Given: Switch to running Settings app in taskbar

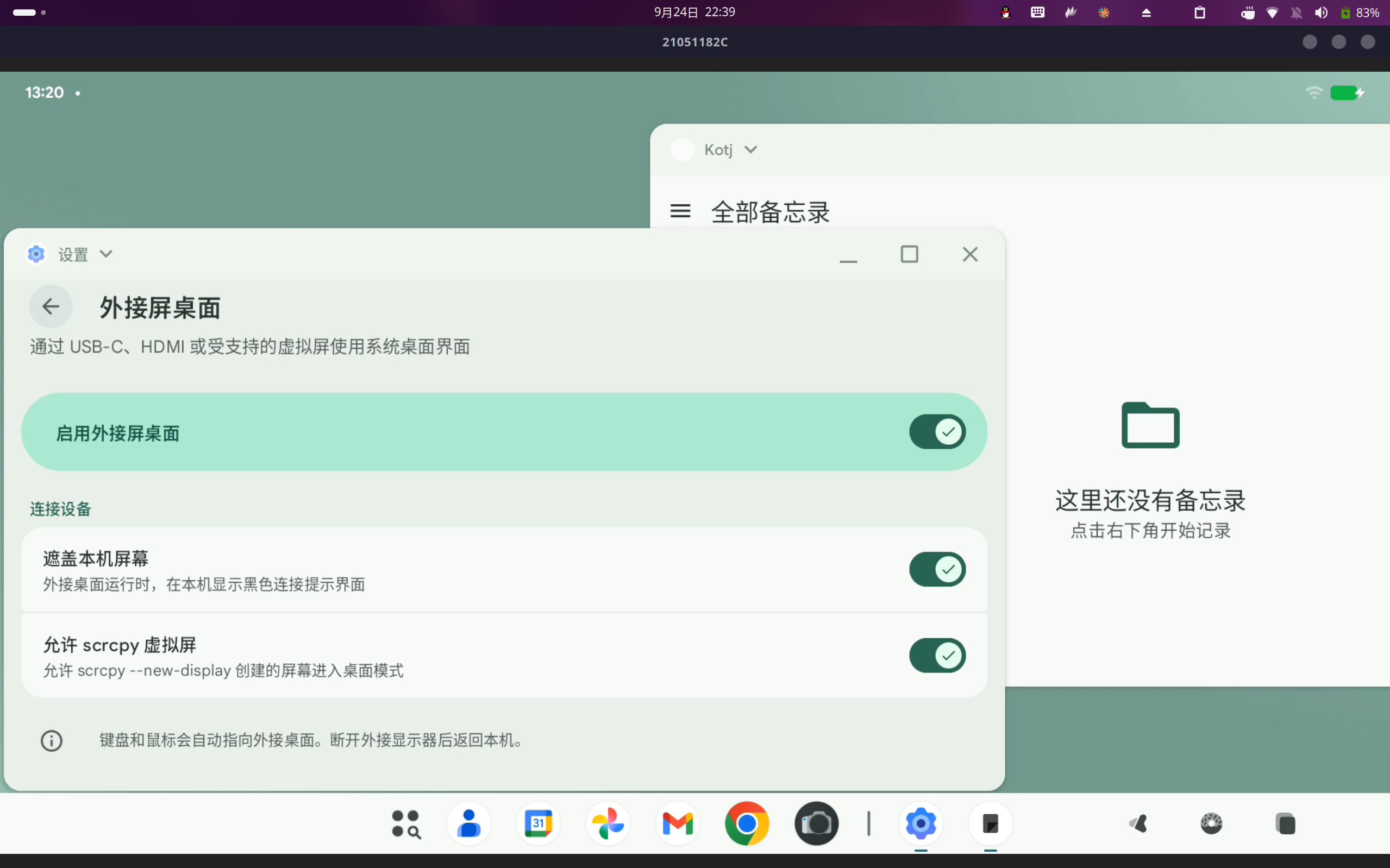Looking at the screenshot, I should (921, 824).
